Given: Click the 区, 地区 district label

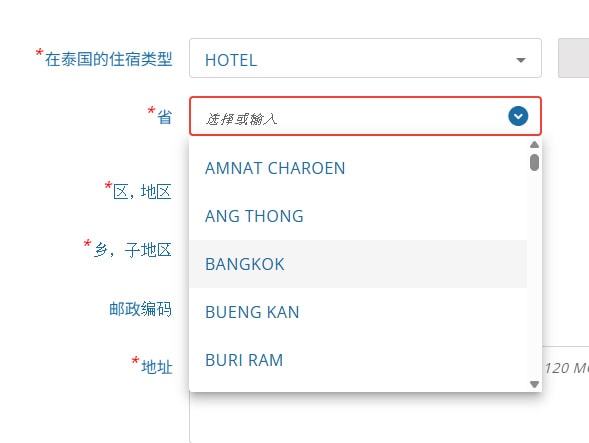Looking at the screenshot, I should [142, 192].
